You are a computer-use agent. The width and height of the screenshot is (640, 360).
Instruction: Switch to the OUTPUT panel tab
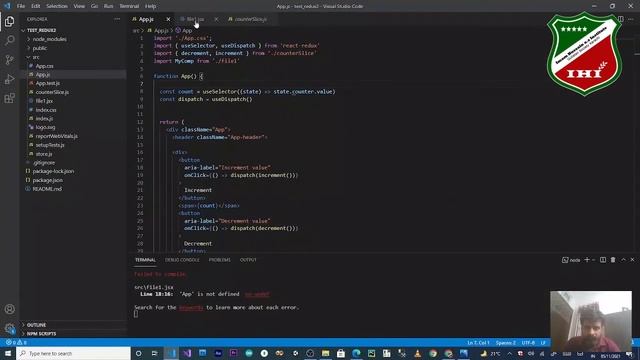(248, 260)
